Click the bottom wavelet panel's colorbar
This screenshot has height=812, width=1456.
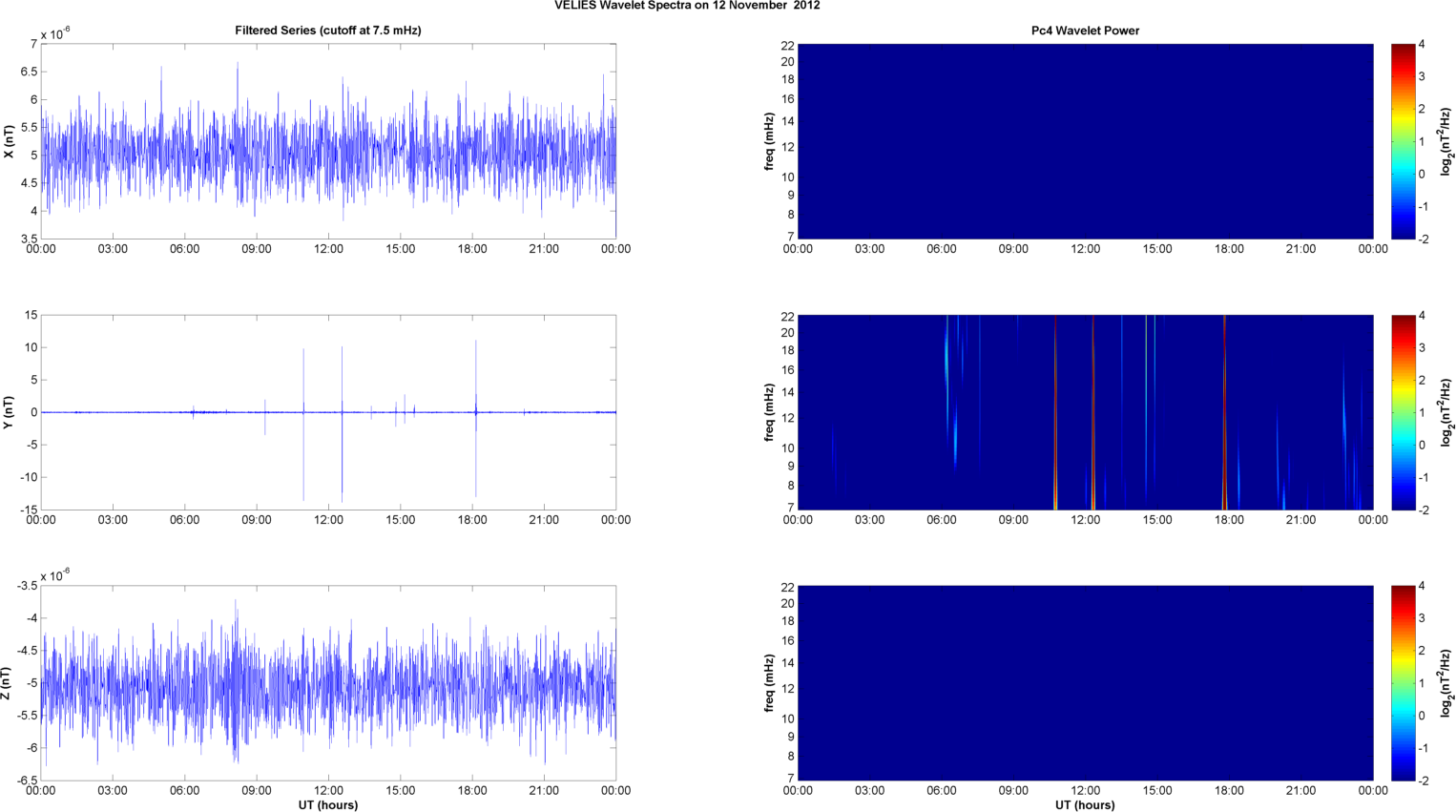pos(1403,683)
